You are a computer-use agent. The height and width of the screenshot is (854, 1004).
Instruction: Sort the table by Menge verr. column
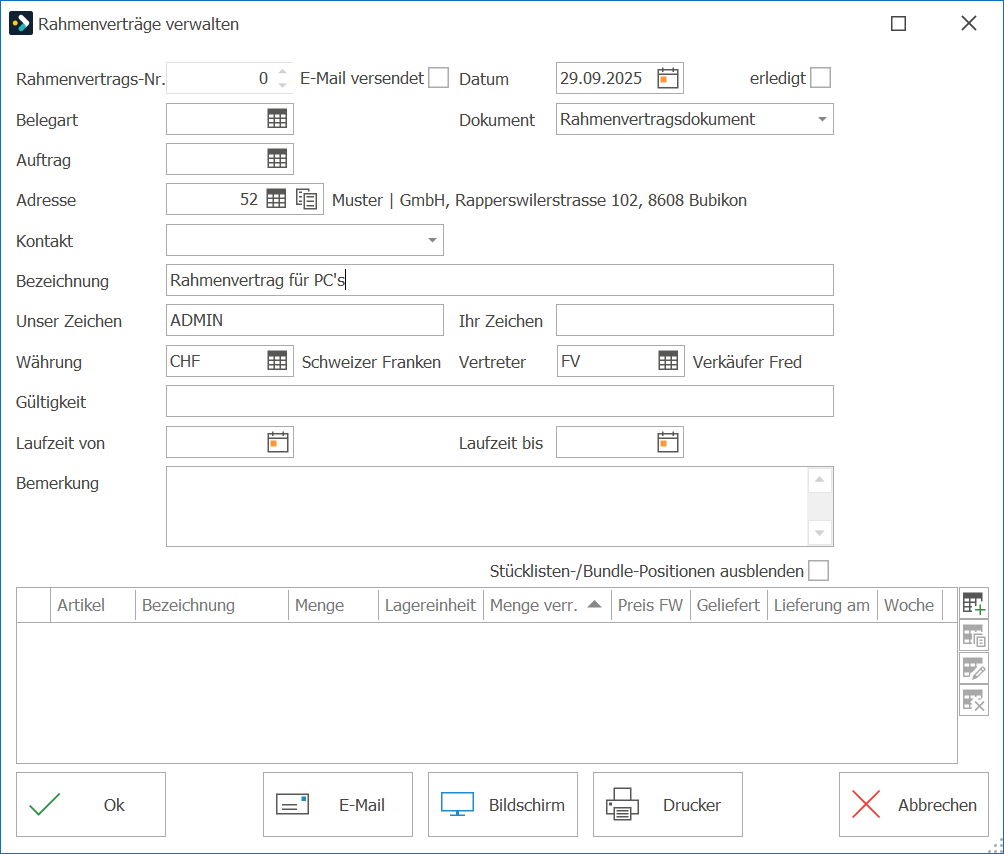point(545,605)
